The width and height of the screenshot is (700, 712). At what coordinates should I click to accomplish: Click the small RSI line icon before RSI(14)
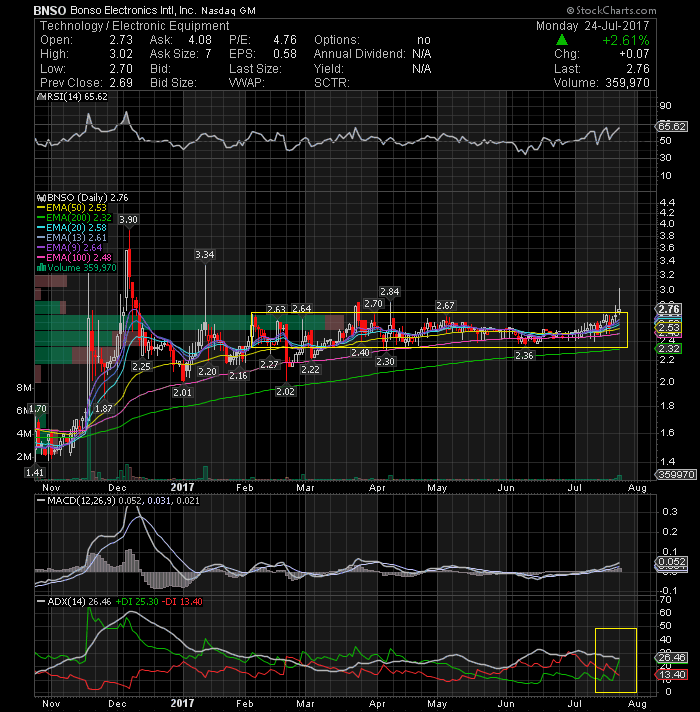tap(39, 97)
